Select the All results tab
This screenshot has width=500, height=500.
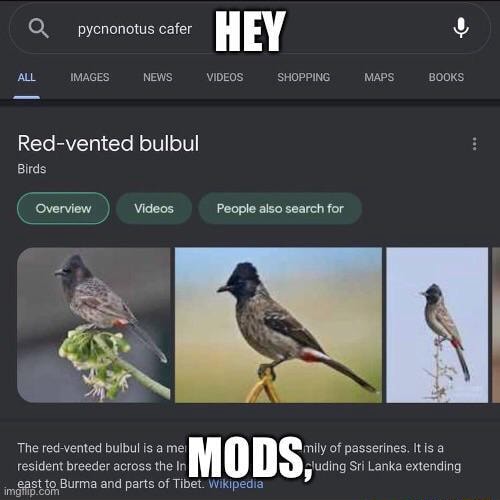tap(27, 77)
